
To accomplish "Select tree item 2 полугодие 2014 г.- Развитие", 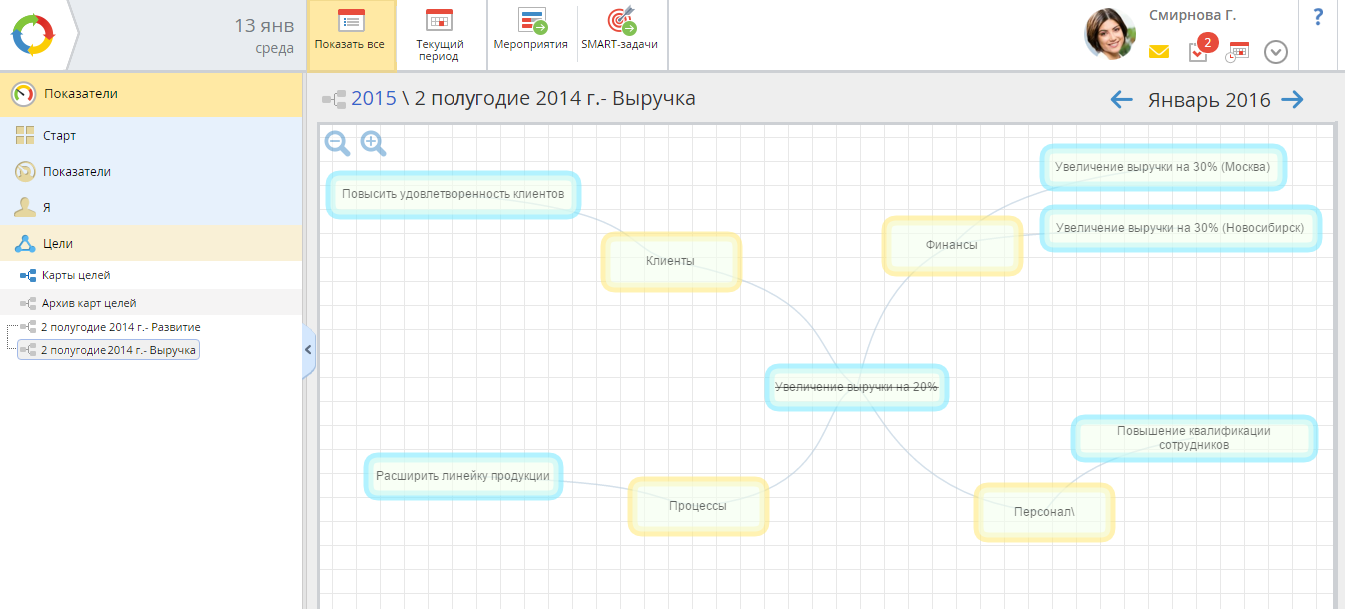I will 120,327.
